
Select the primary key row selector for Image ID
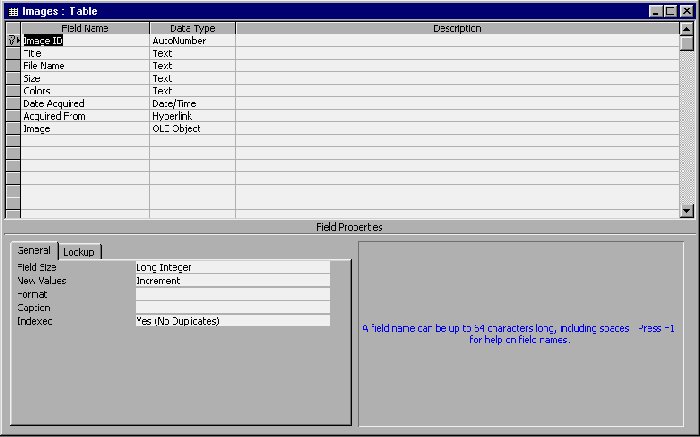click(x=13, y=41)
